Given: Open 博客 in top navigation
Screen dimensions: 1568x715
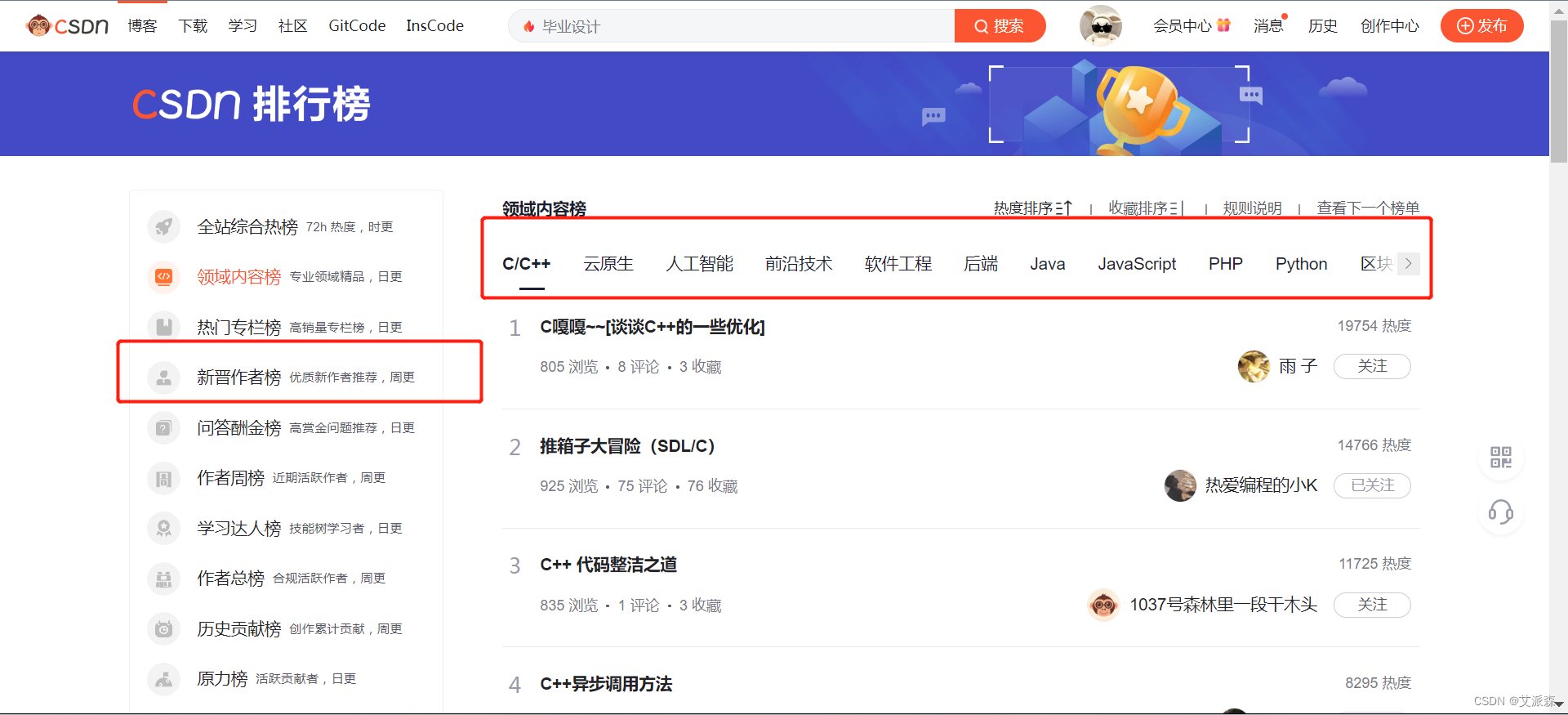Looking at the screenshot, I should click(x=142, y=26).
